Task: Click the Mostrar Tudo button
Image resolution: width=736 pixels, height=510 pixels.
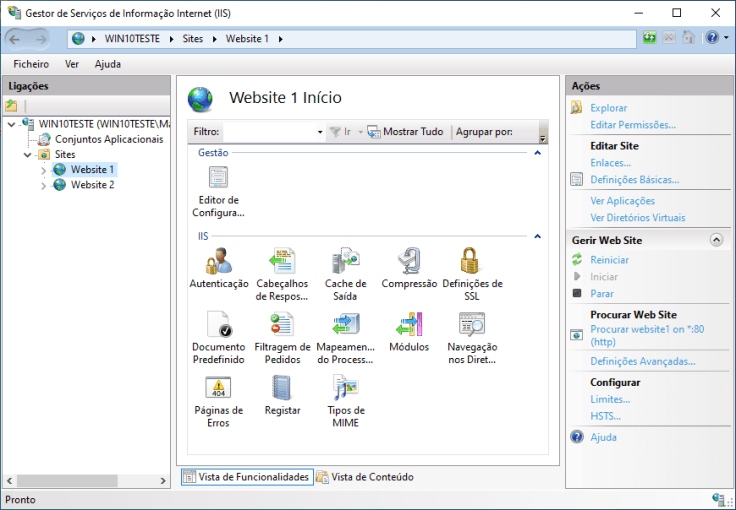Action: click(405, 132)
